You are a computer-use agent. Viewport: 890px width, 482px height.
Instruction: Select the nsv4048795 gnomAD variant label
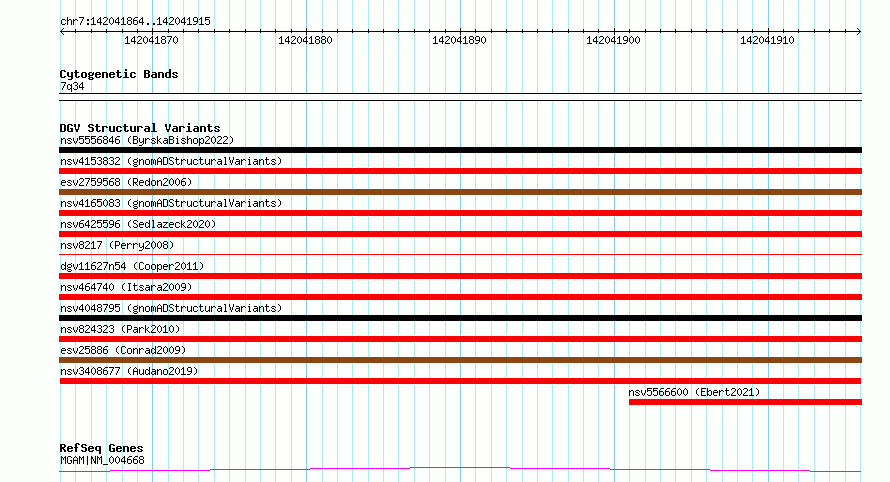coord(171,308)
